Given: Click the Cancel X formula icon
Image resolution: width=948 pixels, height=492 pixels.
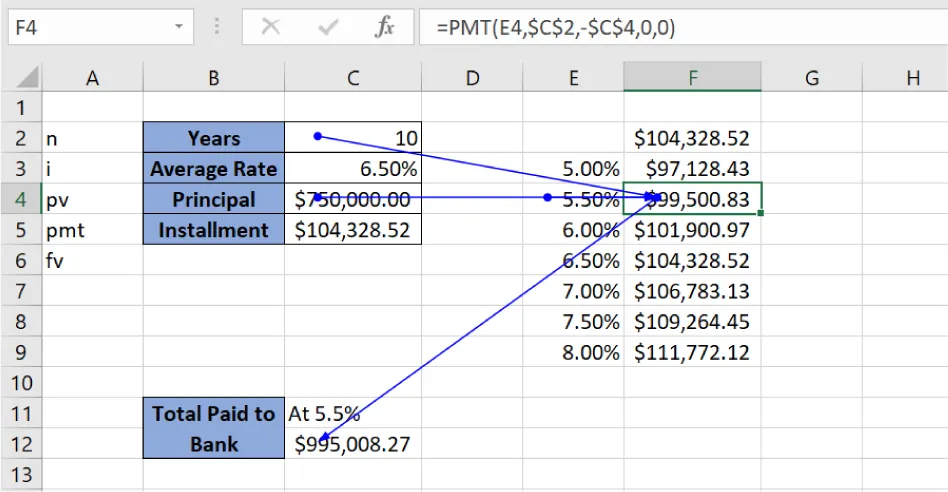Looking at the screenshot, I should [x=270, y=28].
